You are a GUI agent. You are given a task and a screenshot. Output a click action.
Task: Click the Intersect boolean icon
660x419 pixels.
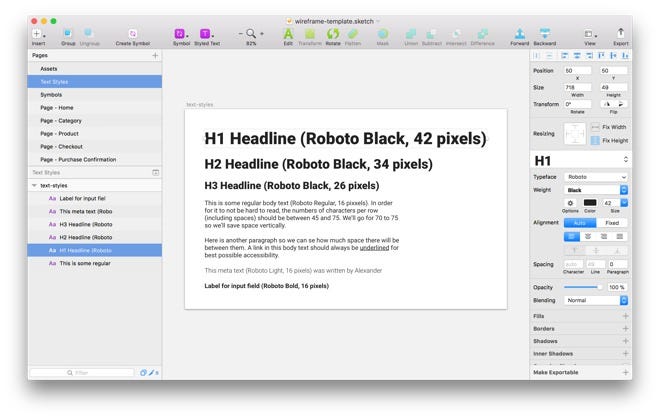click(x=456, y=33)
